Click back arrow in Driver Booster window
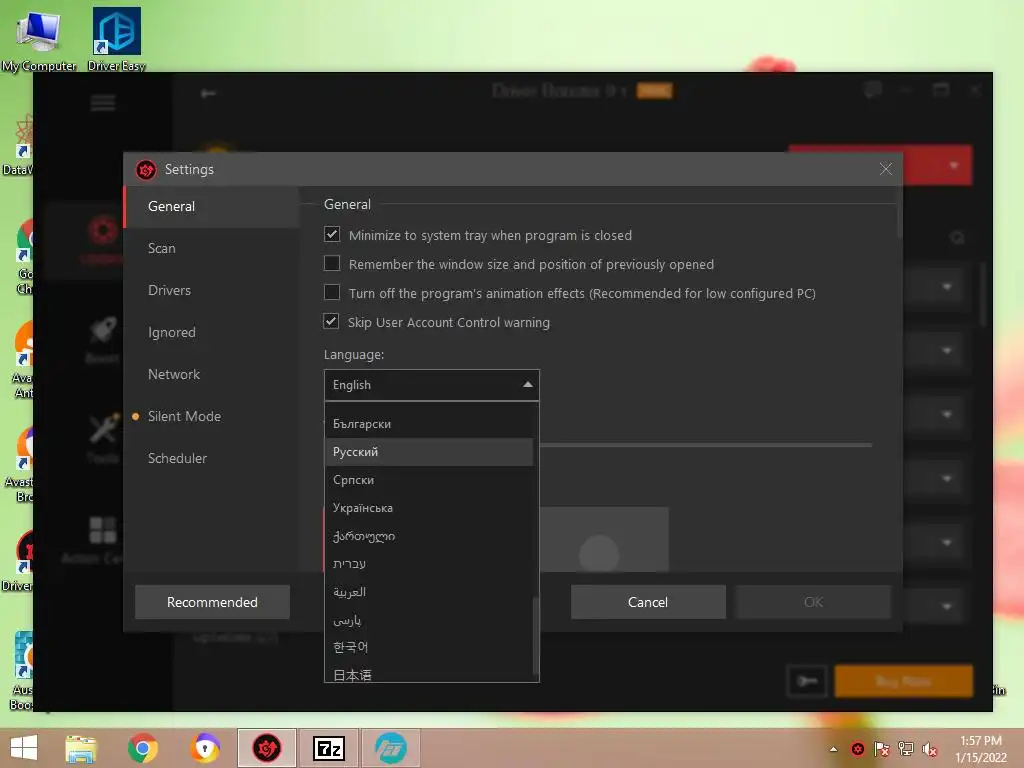 (208, 93)
